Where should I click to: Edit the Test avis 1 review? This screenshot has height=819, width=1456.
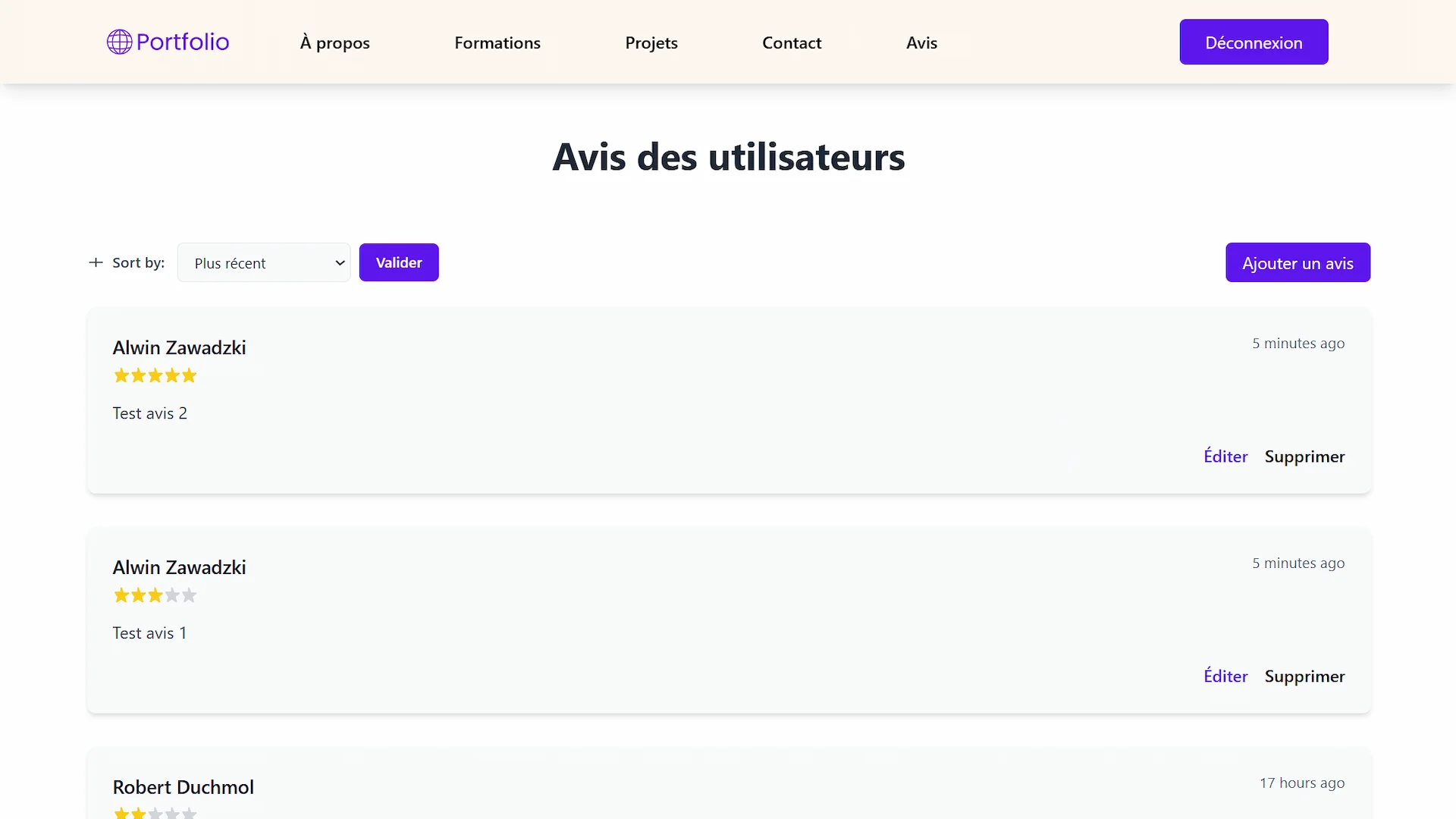tap(1225, 676)
